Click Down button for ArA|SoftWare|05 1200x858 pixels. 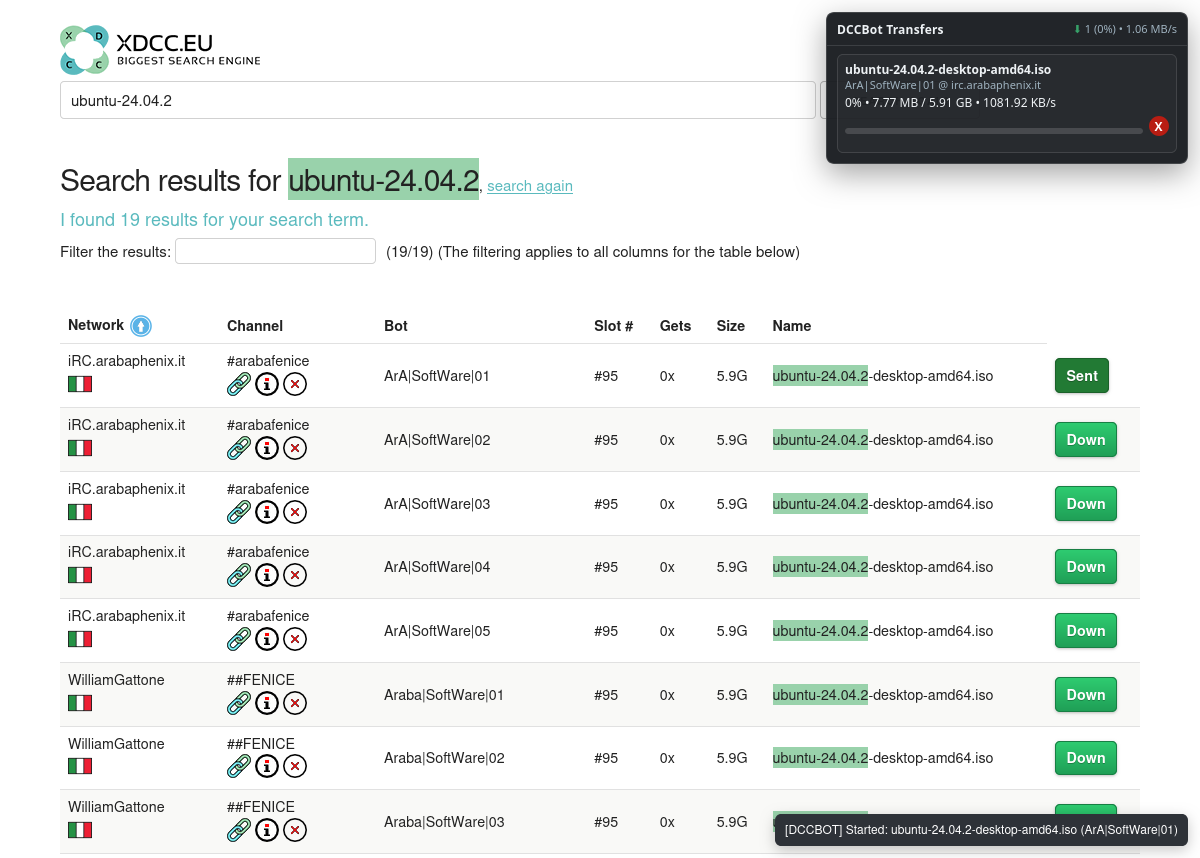tap(1086, 631)
